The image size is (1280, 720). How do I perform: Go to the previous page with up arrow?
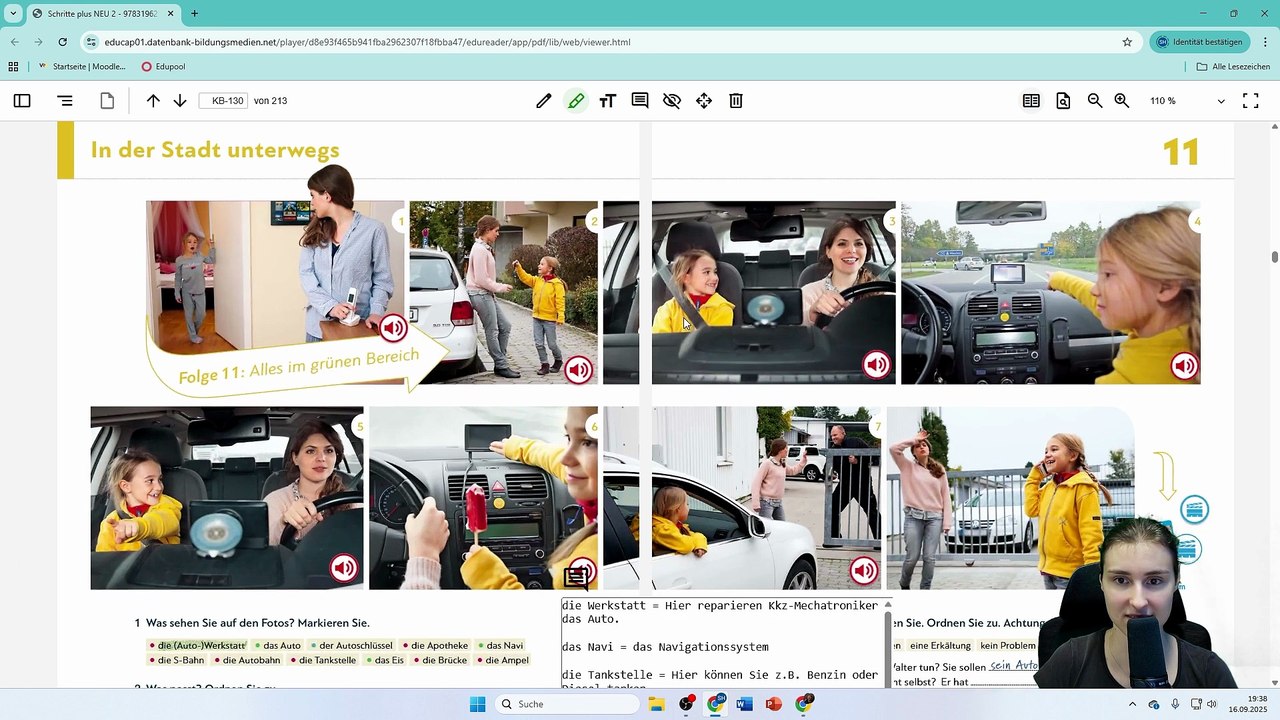[x=153, y=101]
